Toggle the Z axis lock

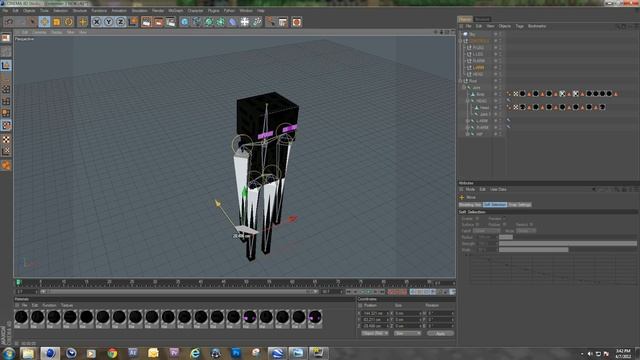pos(121,22)
